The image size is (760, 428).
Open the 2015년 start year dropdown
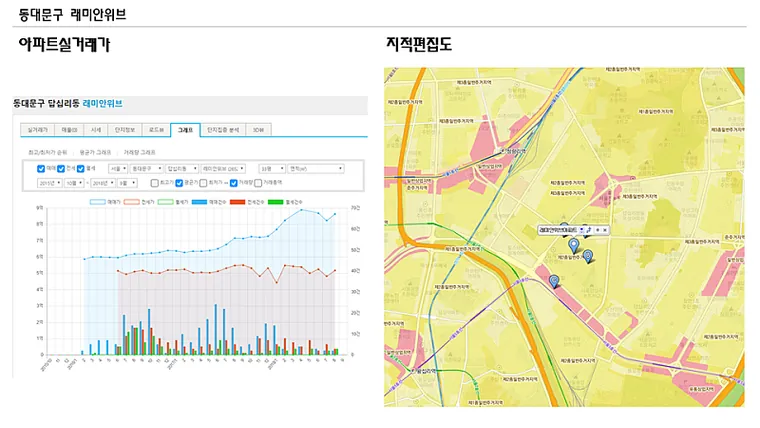point(50,183)
